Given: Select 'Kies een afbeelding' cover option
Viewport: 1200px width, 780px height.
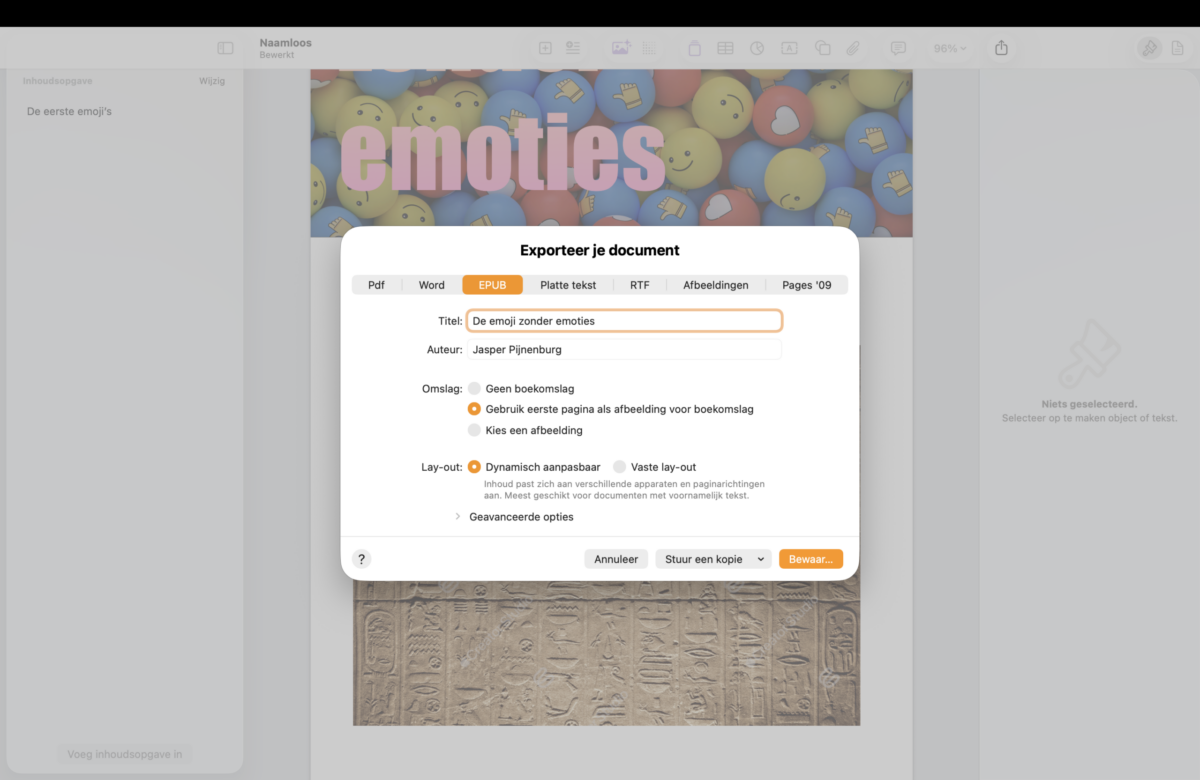Looking at the screenshot, I should click(x=475, y=430).
